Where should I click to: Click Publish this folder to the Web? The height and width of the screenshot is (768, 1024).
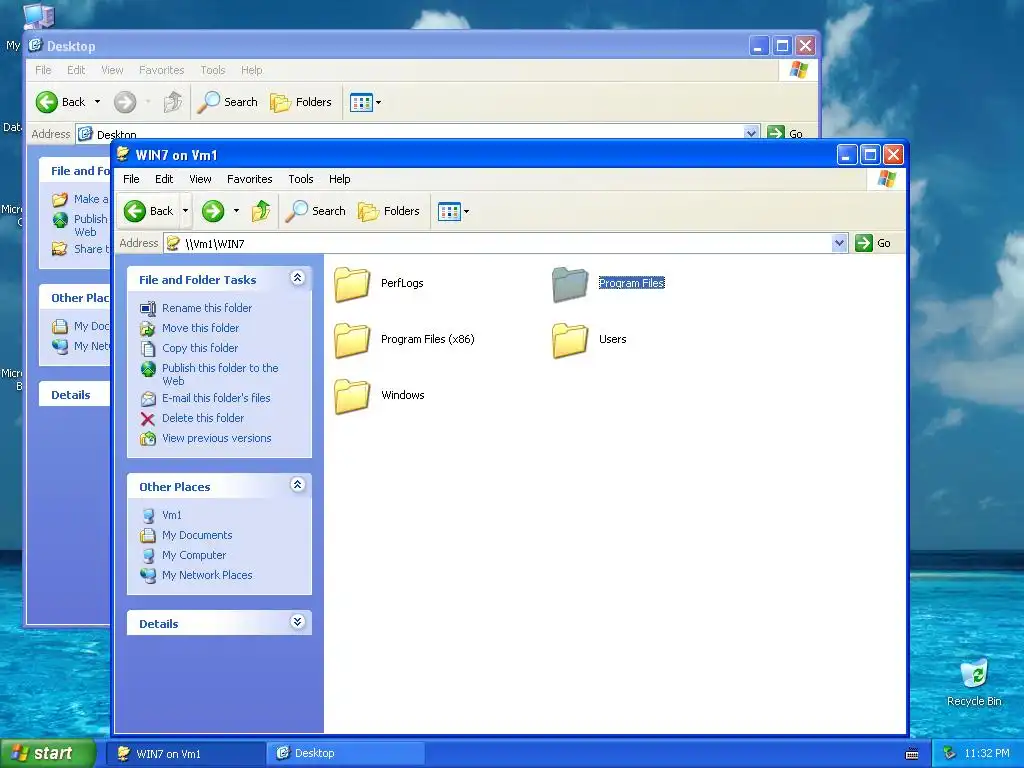pos(220,374)
